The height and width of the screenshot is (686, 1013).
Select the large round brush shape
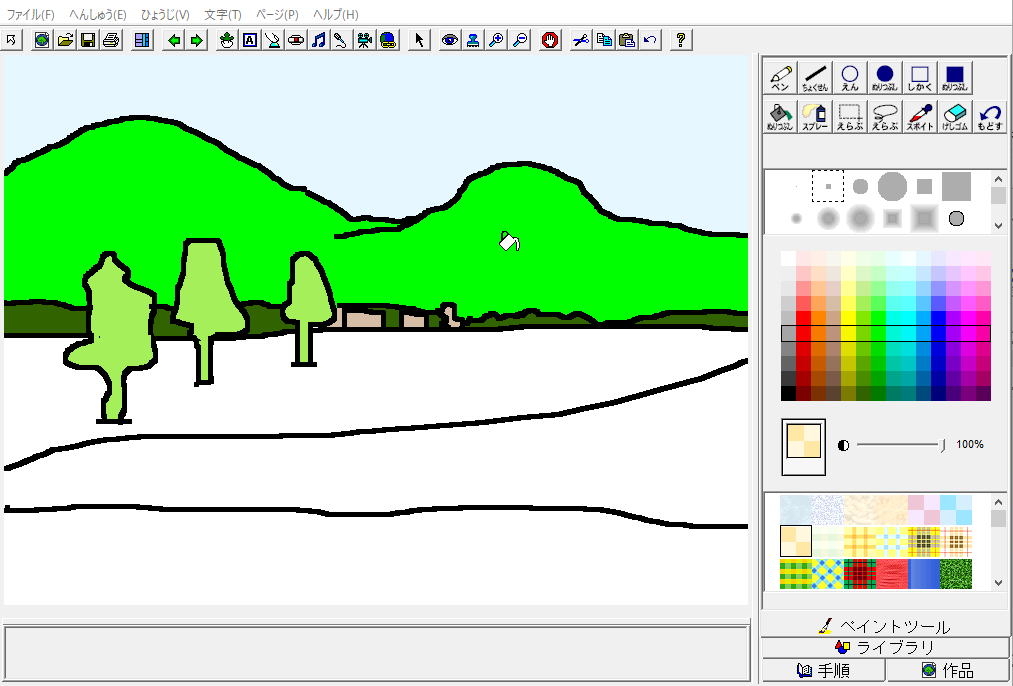coord(892,186)
